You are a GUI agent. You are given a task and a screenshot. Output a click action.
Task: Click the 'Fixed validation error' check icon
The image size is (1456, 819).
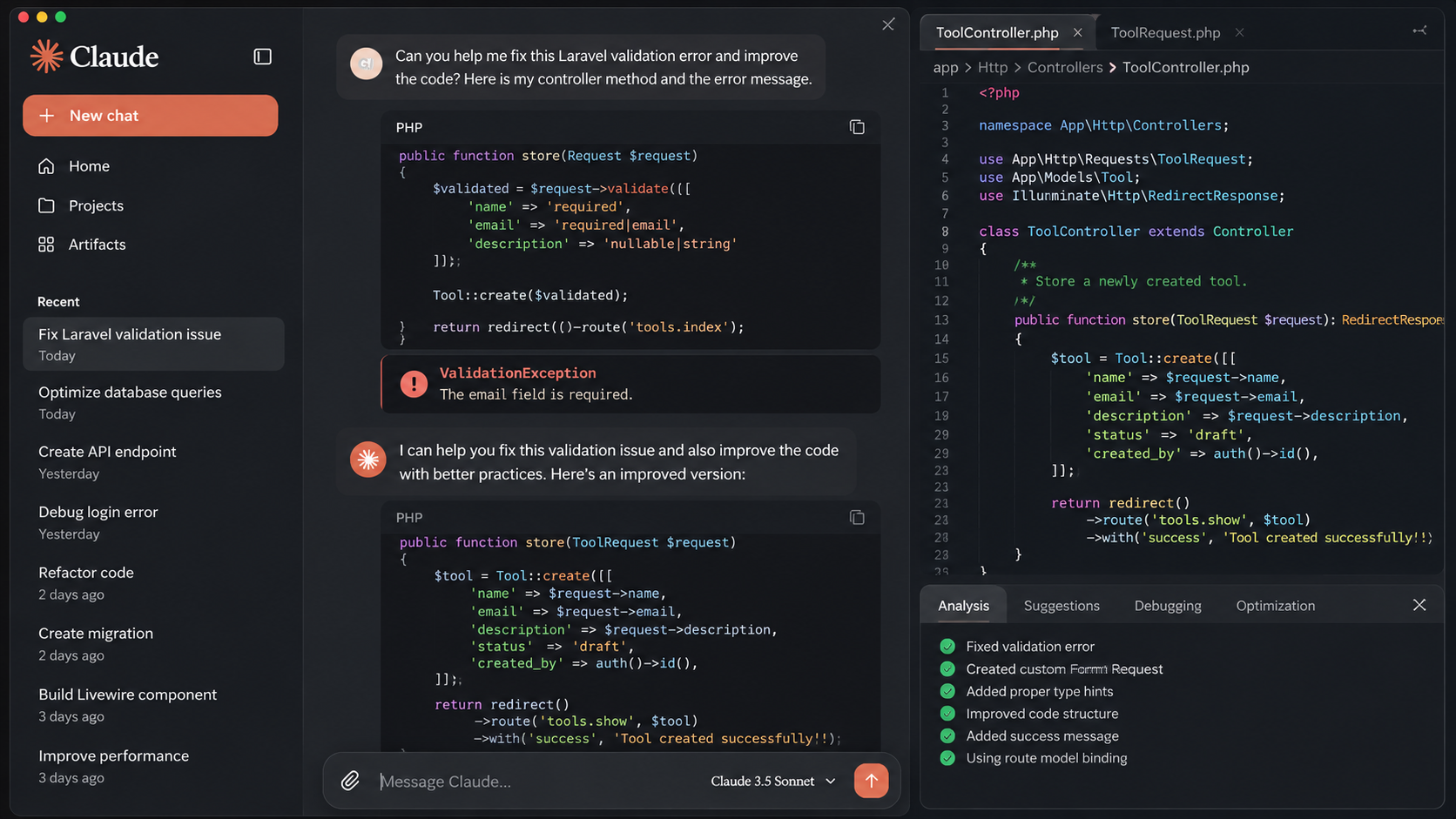[x=947, y=646]
